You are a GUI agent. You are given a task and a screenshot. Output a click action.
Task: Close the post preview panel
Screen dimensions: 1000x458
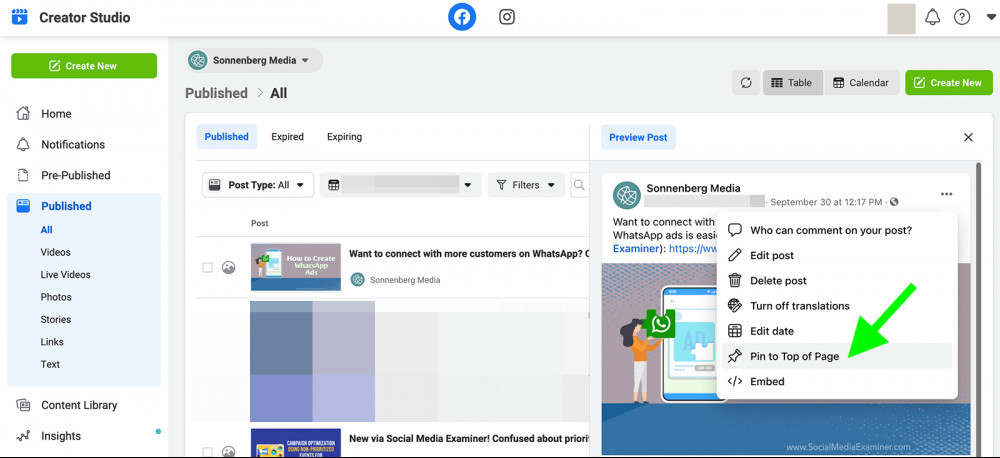[968, 137]
